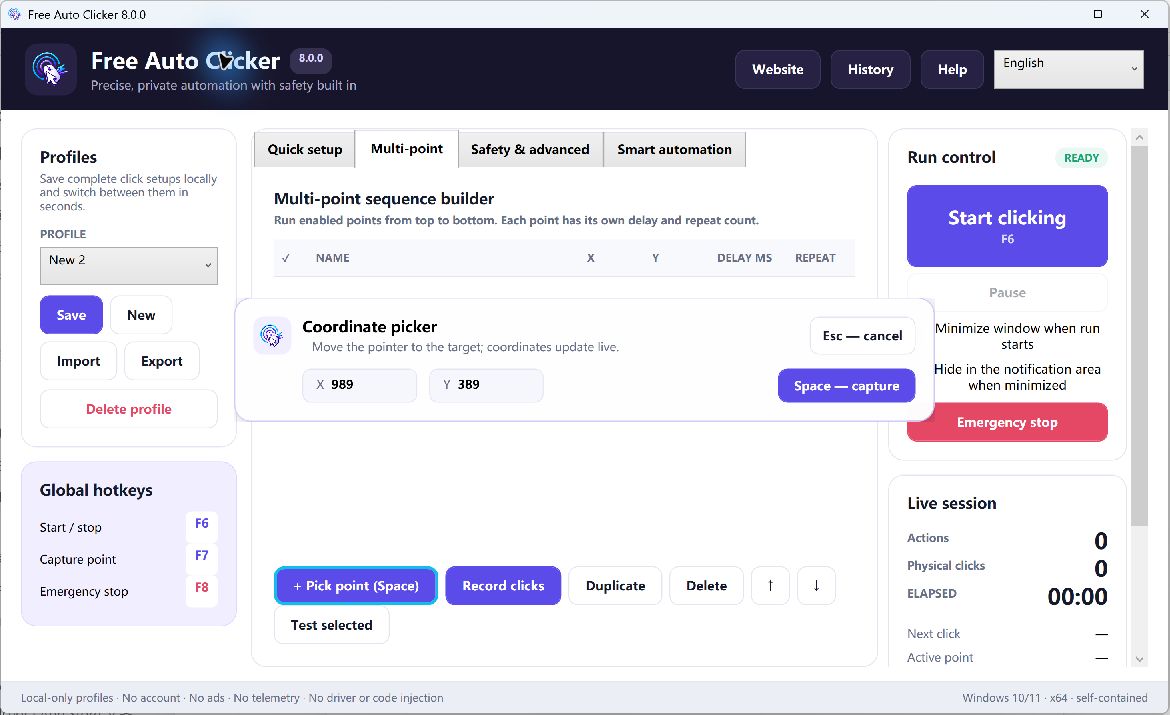The width and height of the screenshot is (1170, 715).
Task: Click the ELAPSED time value 00:00
Action: (x=1077, y=596)
